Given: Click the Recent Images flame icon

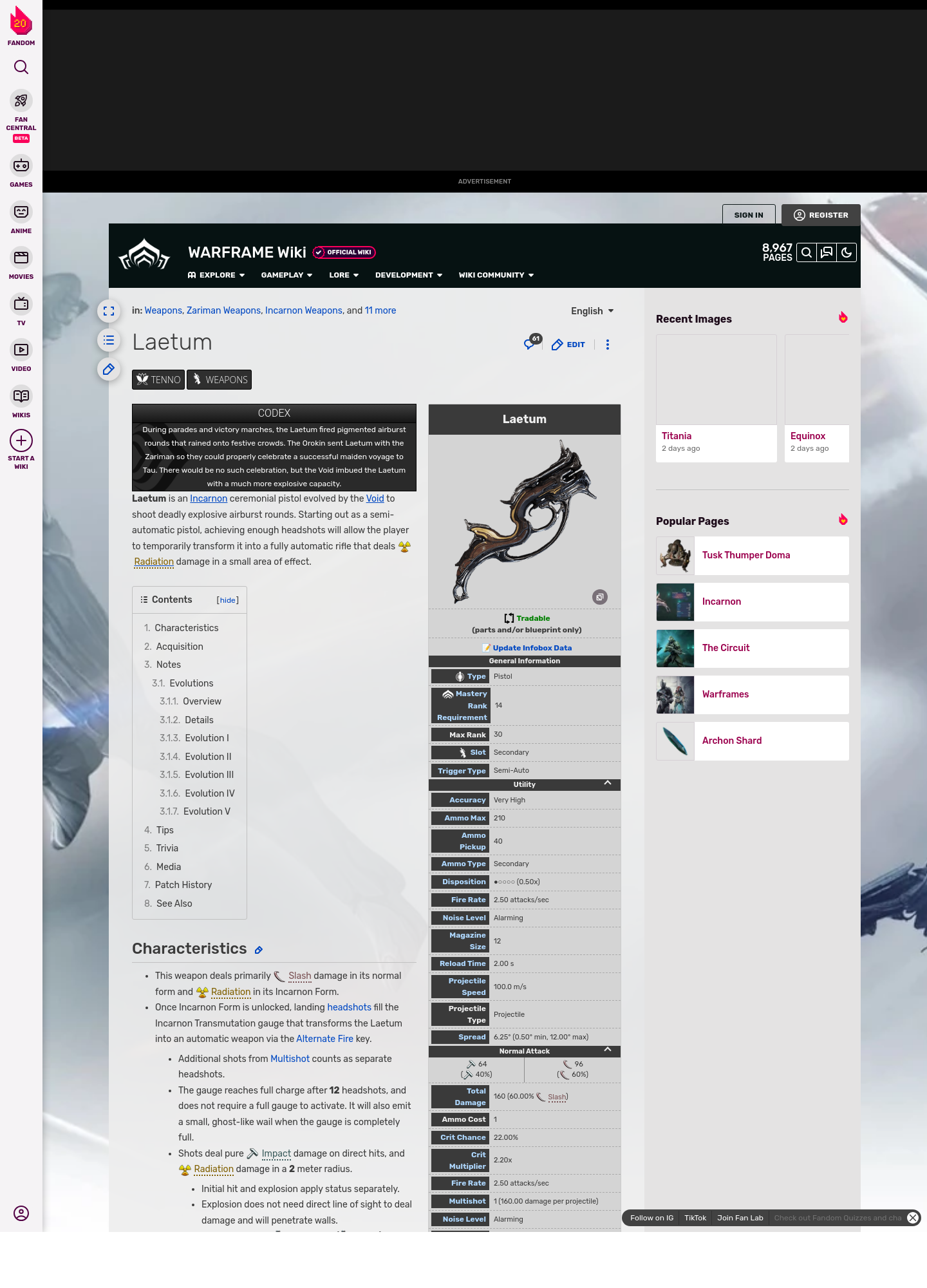Looking at the screenshot, I should coord(843,317).
